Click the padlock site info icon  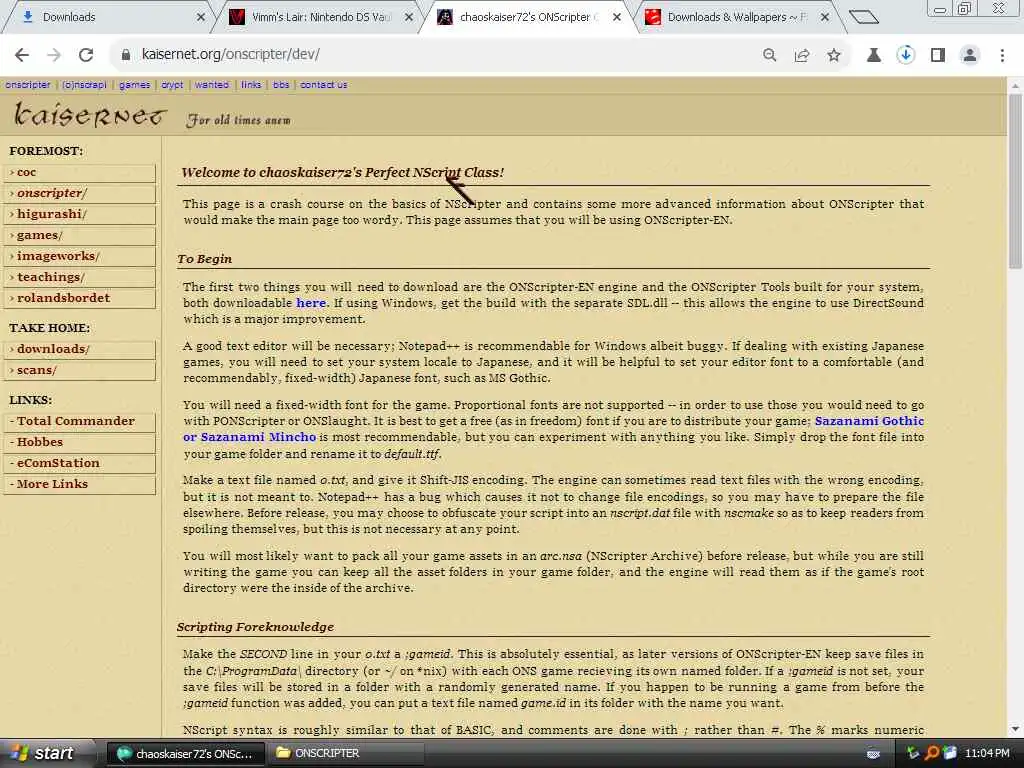coord(126,55)
